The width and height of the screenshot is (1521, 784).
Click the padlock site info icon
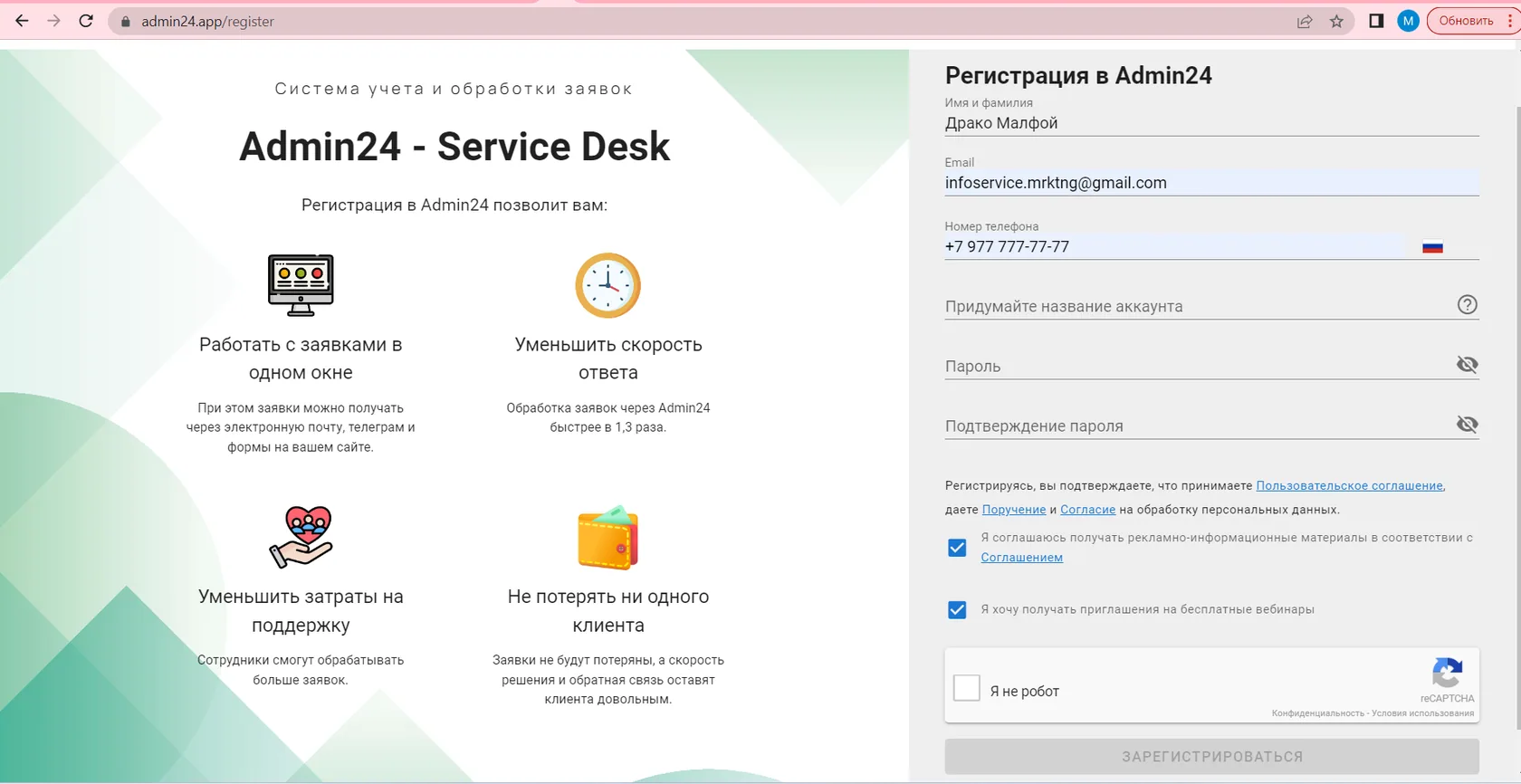[x=126, y=21]
